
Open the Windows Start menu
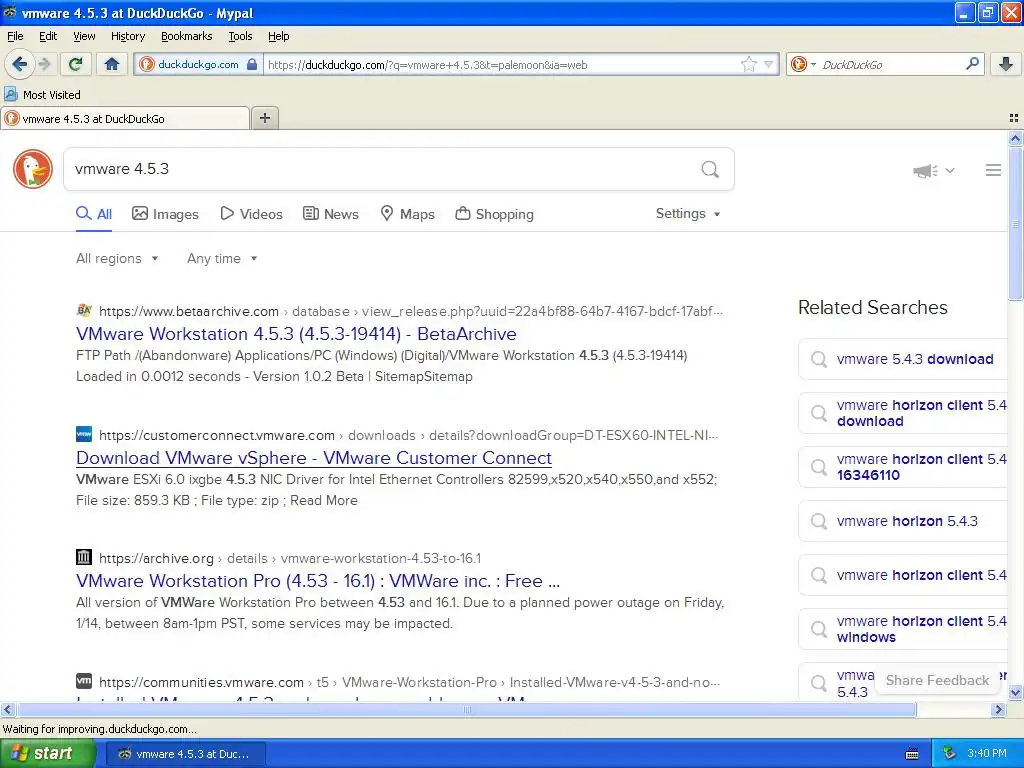(x=48, y=753)
